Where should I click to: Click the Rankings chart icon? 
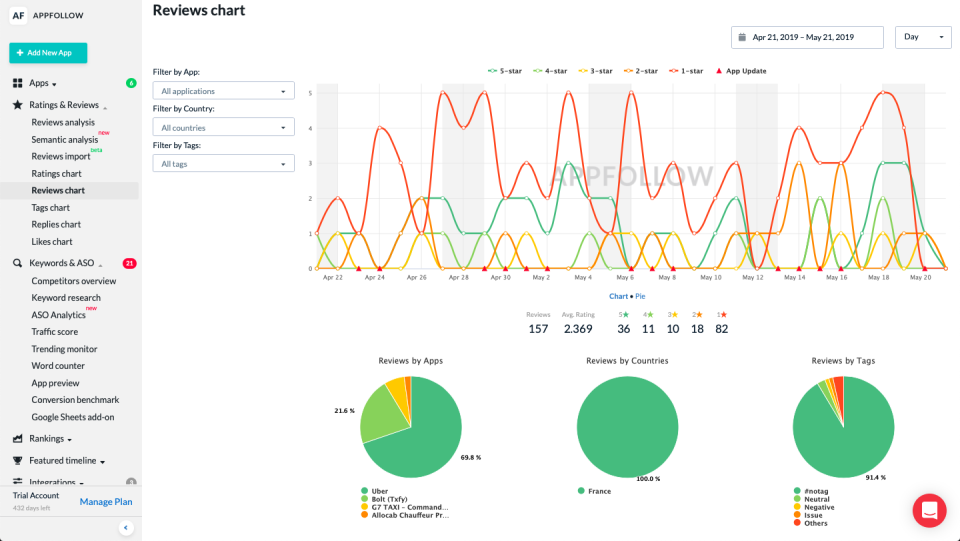click(x=18, y=439)
